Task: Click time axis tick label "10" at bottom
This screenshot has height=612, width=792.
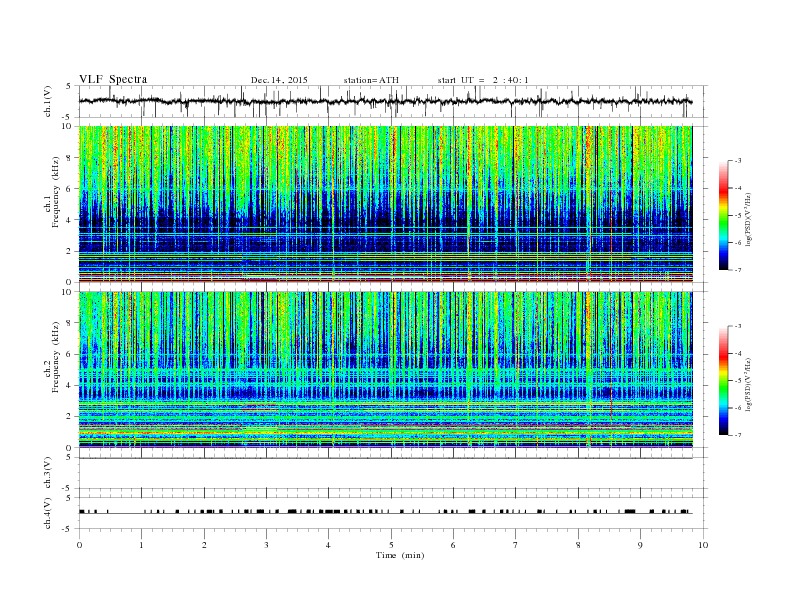Action: pos(703,545)
